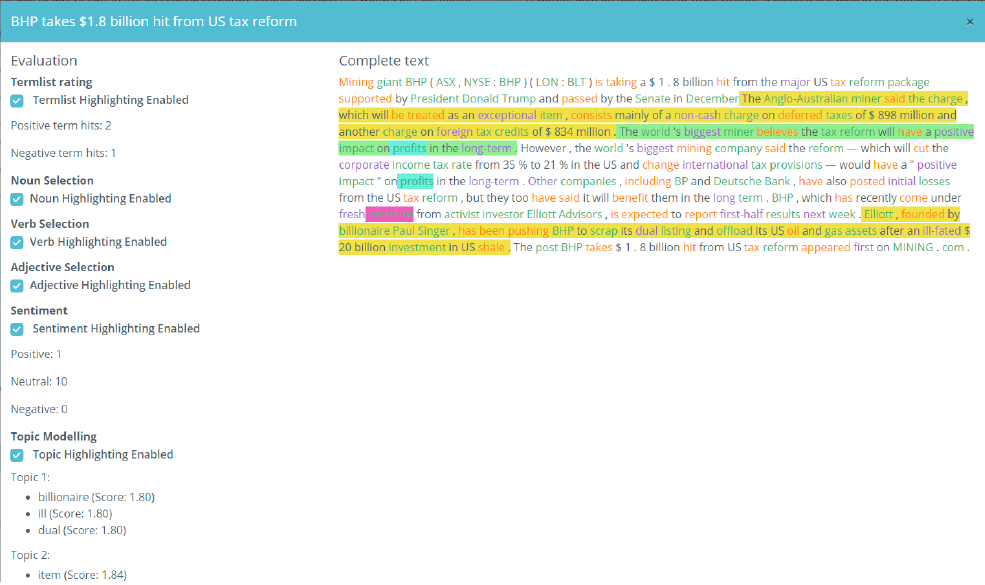Click the "Evaluation" panel heading
The width and height of the screenshot is (985, 585).
coord(44,61)
